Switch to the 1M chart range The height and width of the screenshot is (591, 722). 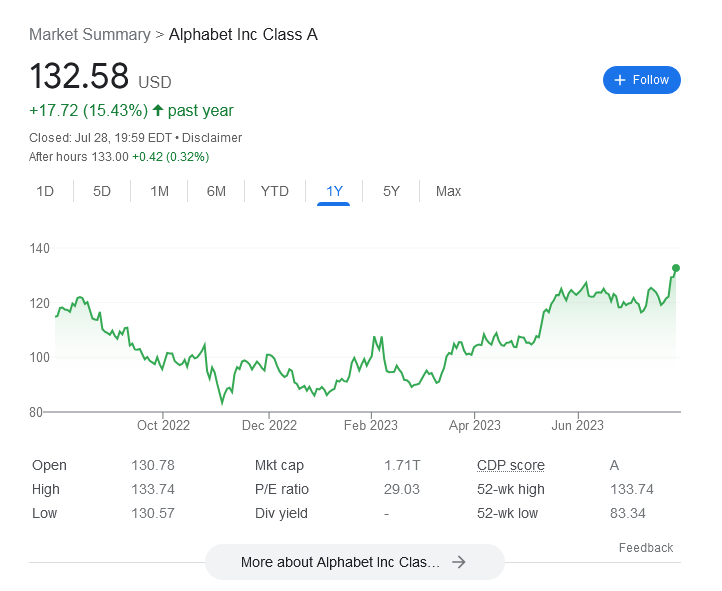(159, 191)
